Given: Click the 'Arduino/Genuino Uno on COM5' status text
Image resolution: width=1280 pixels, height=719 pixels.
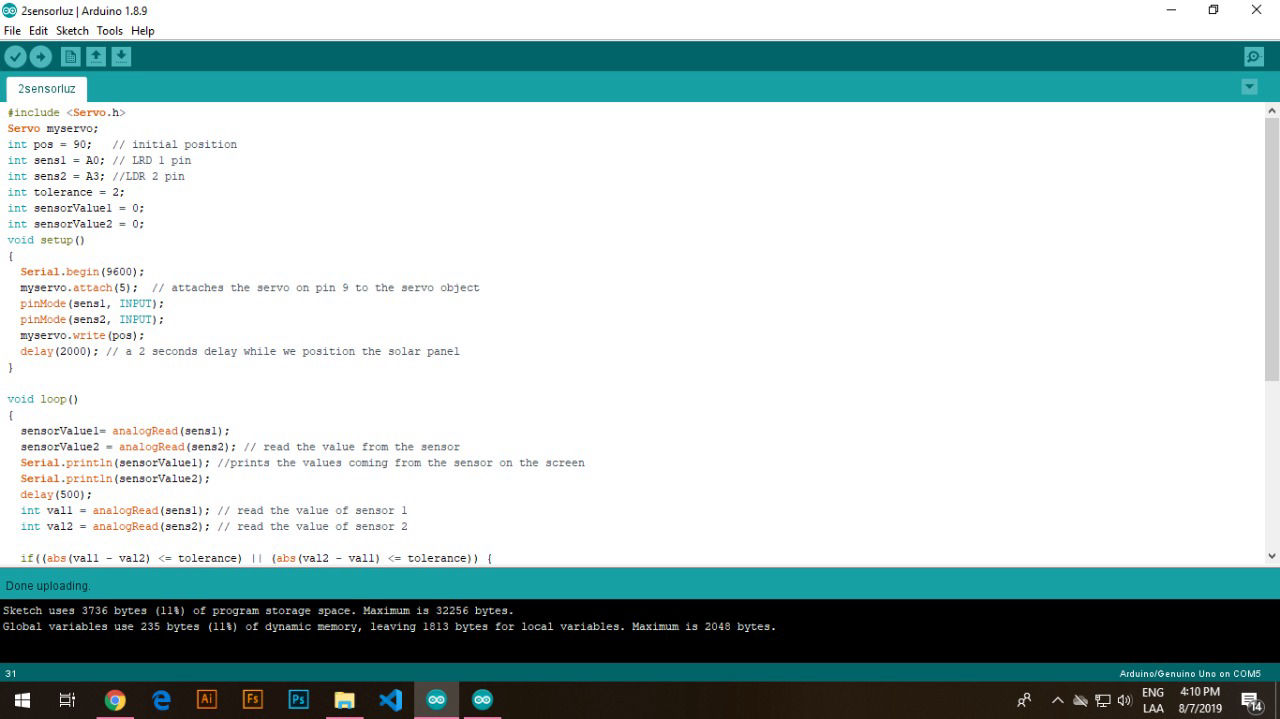Looking at the screenshot, I should pos(1190,673).
